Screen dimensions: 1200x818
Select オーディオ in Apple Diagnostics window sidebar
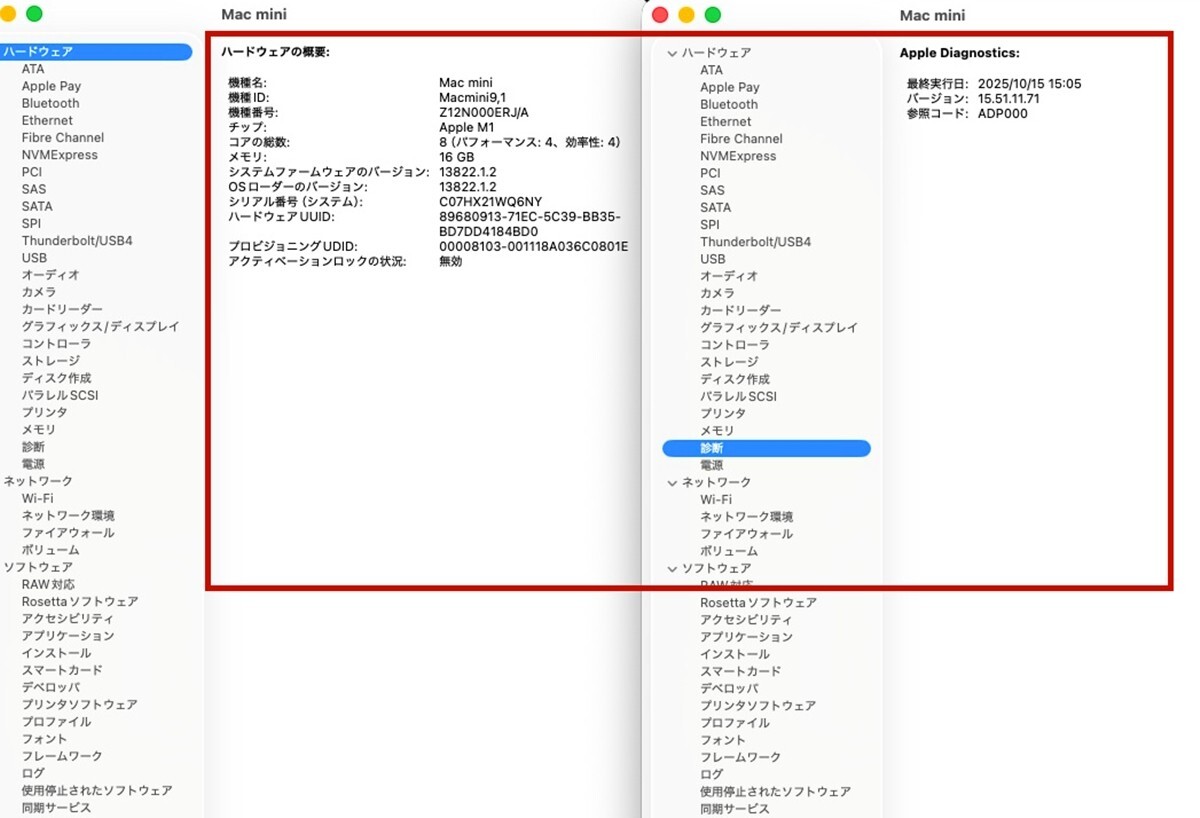729,276
